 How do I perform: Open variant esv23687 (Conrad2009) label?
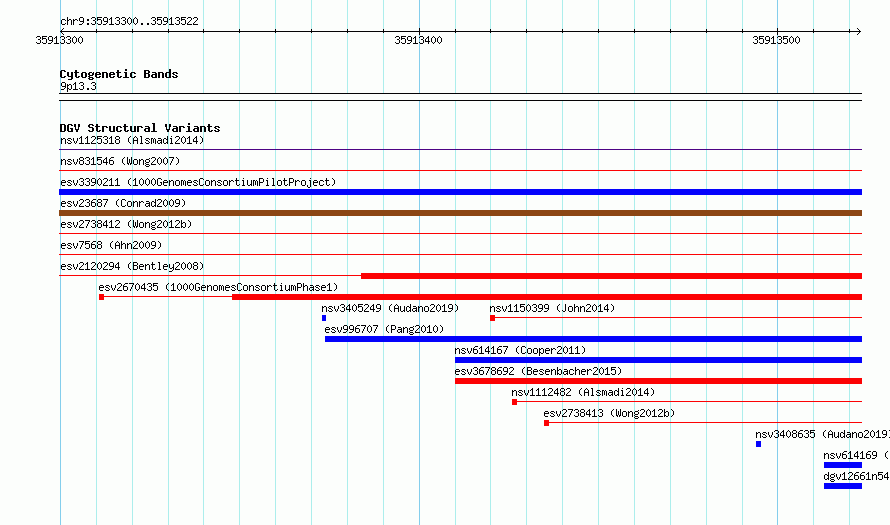coord(123,203)
